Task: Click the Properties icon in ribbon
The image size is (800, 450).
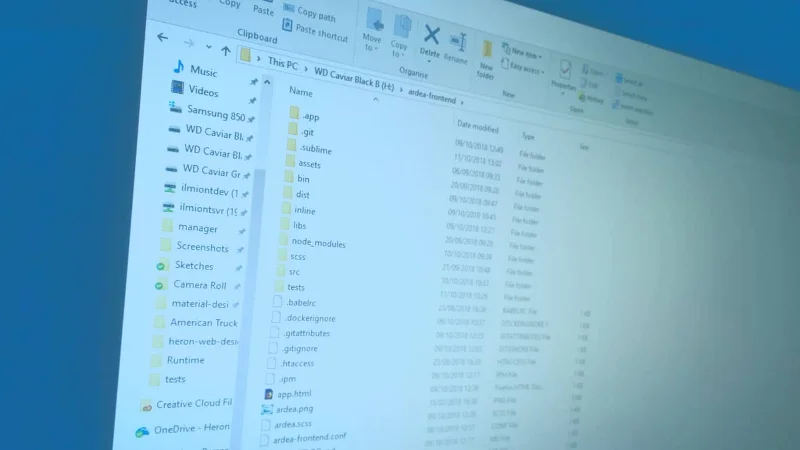Action: click(x=566, y=72)
